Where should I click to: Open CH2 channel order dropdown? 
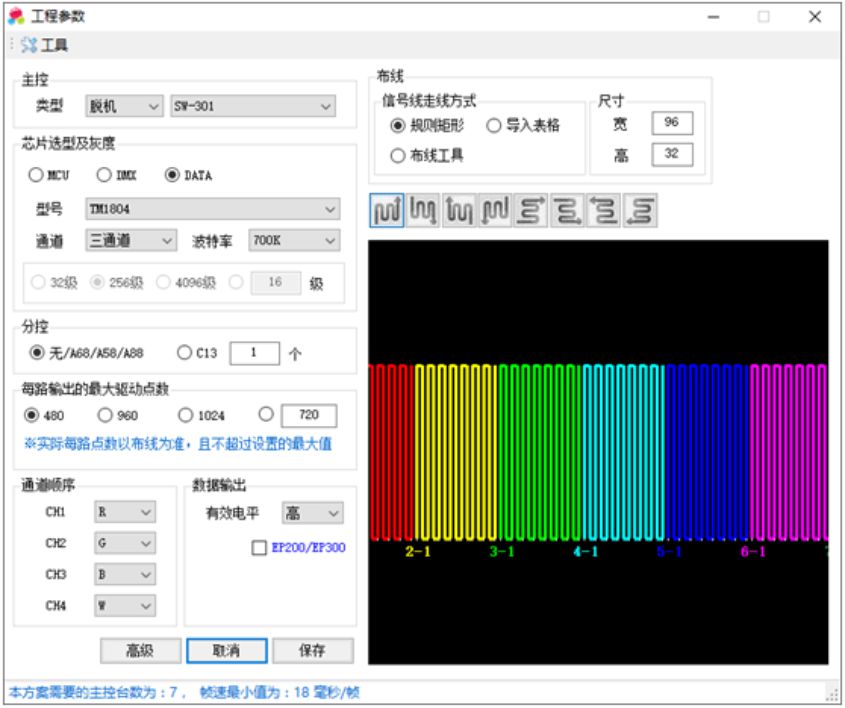tap(125, 543)
